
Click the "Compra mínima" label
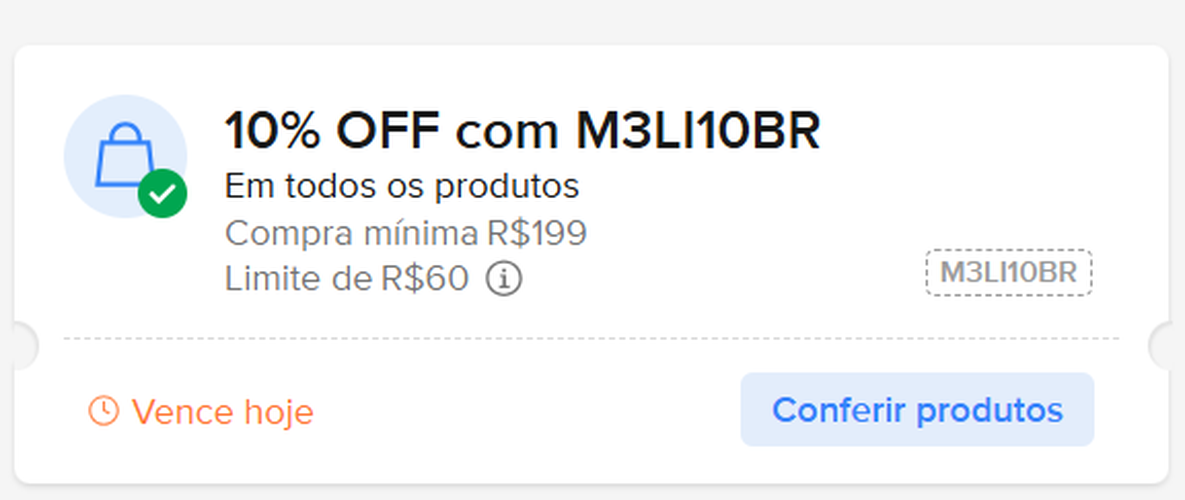(351, 233)
